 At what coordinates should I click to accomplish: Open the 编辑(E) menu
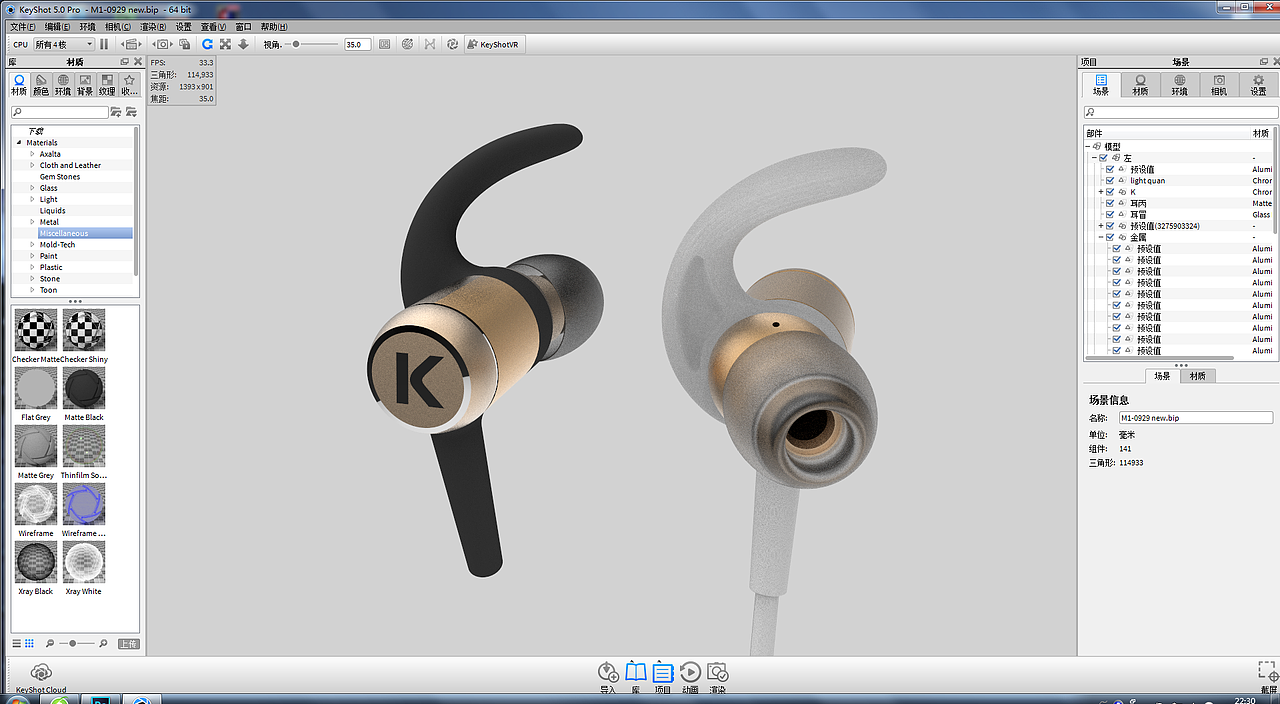click(x=57, y=27)
